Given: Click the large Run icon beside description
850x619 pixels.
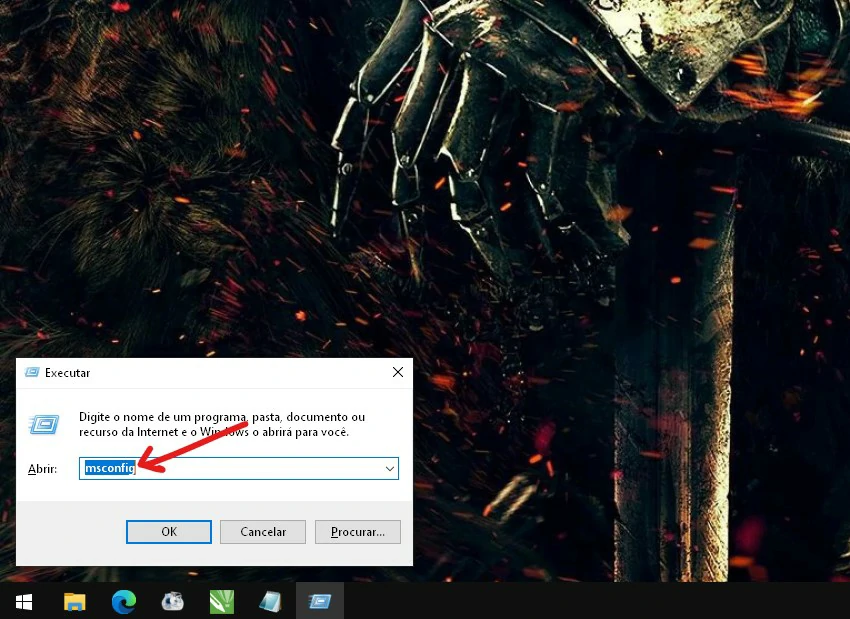Looking at the screenshot, I should pyautogui.click(x=44, y=424).
